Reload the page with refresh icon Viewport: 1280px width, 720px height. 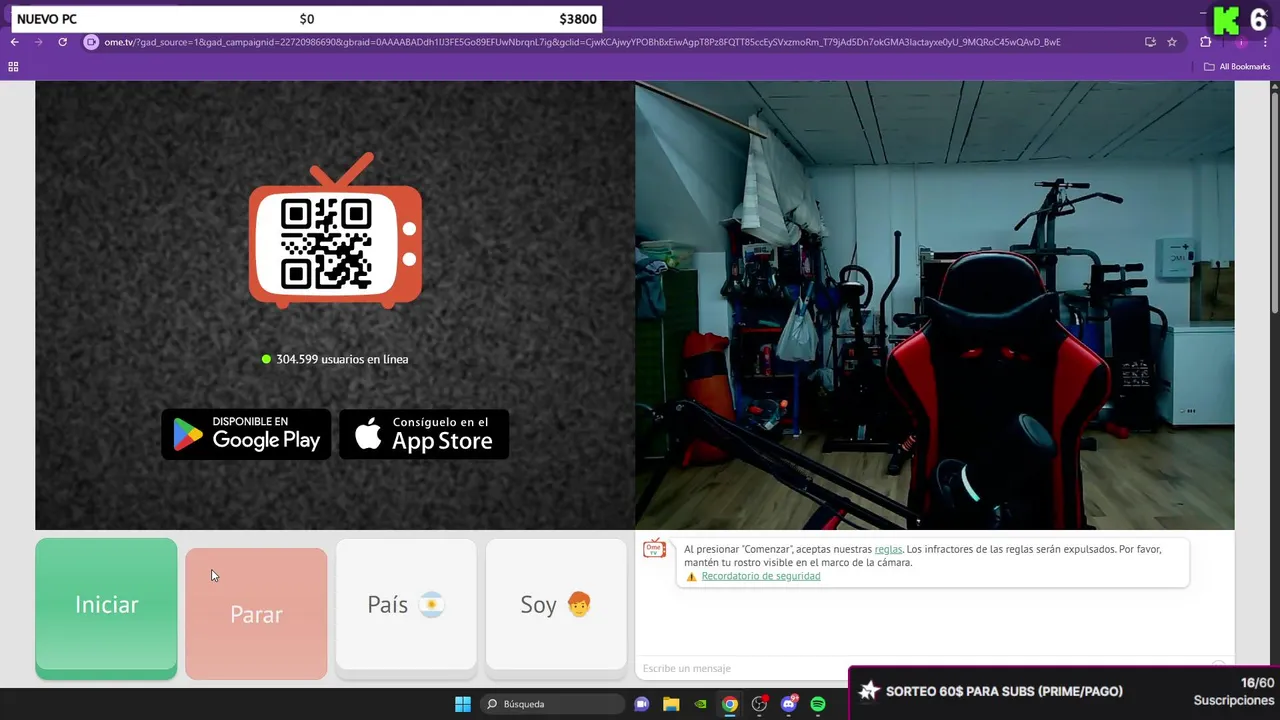click(62, 42)
